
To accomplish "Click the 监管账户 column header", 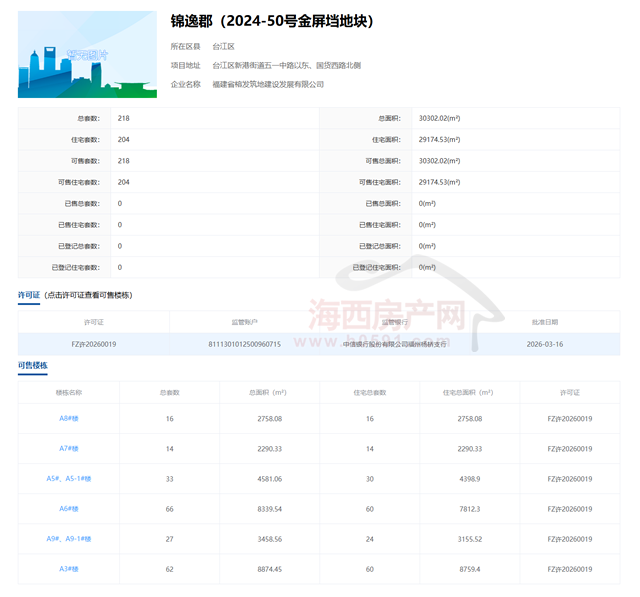I will click(x=244, y=322).
